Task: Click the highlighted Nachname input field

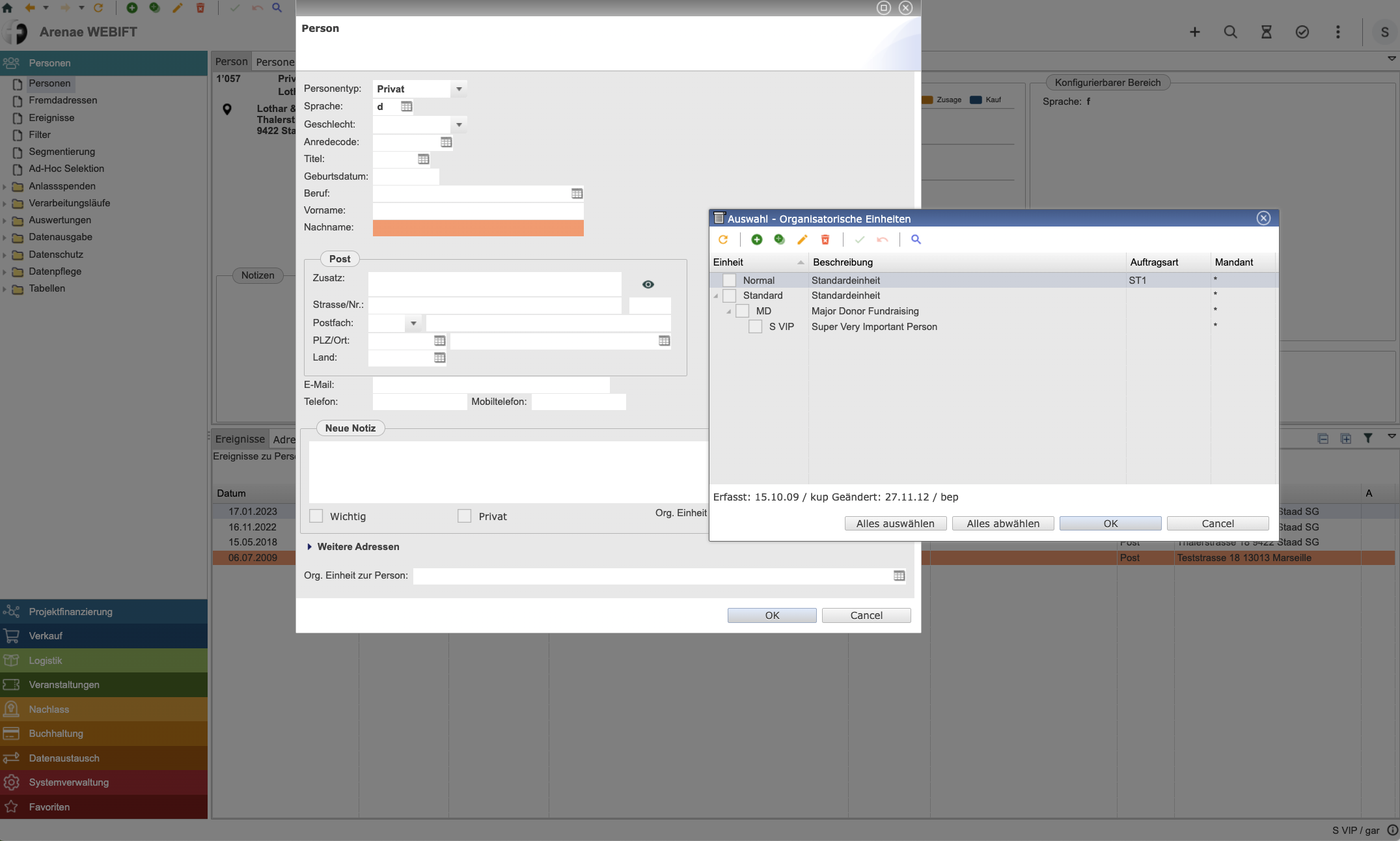Action: [478, 228]
